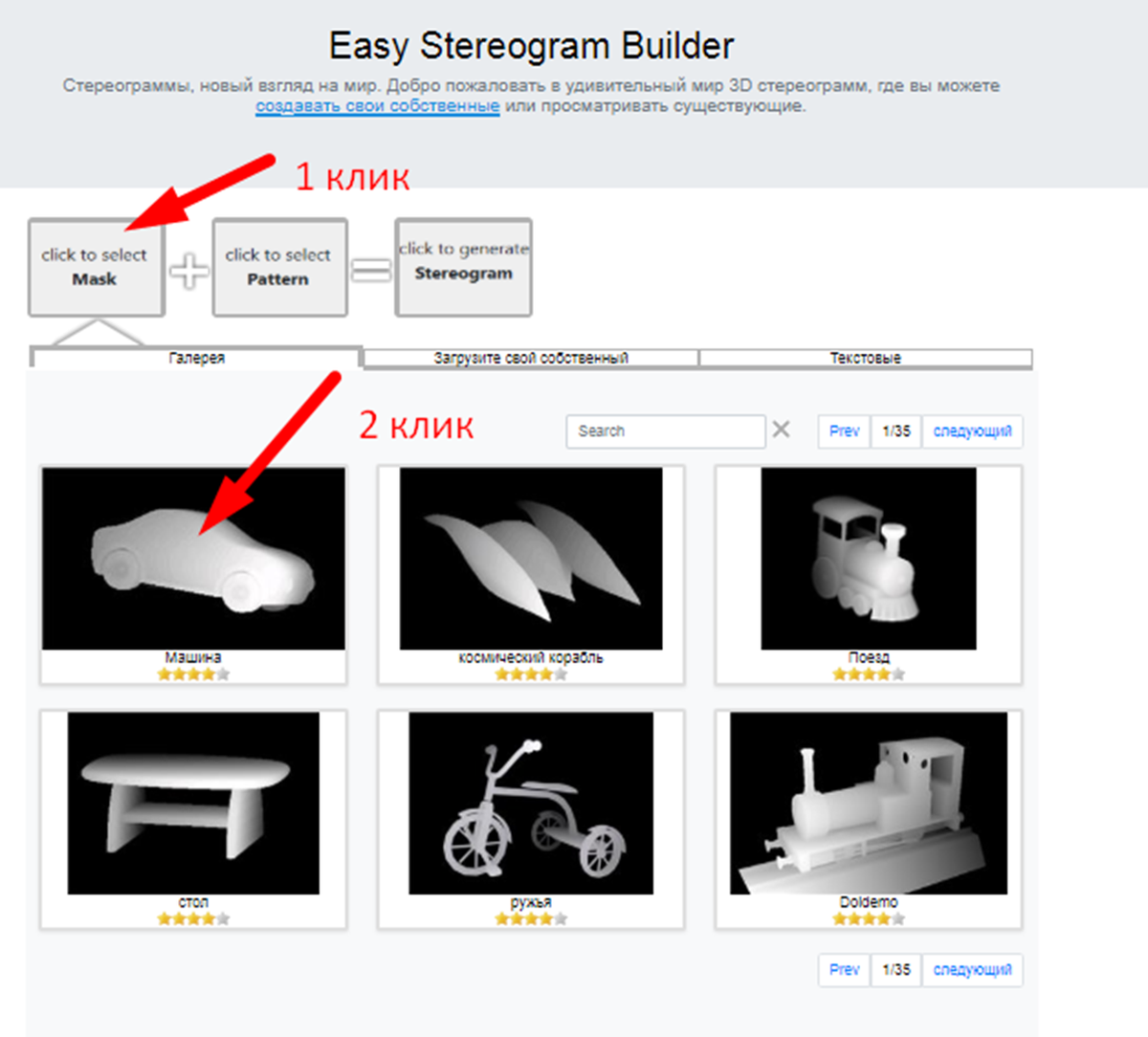Image resolution: width=1148 pixels, height=1037 pixels.
Task: Switch to Загрузите свой собственный tab
Action: [x=531, y=358]
